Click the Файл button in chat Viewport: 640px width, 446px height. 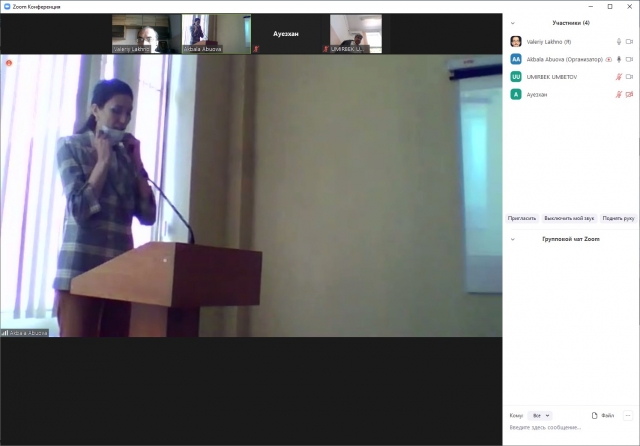pyautogui.click(x=603, y=415)
